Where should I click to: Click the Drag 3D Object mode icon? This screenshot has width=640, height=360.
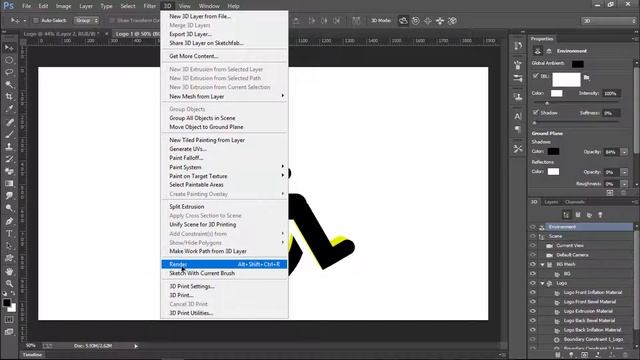427,21
